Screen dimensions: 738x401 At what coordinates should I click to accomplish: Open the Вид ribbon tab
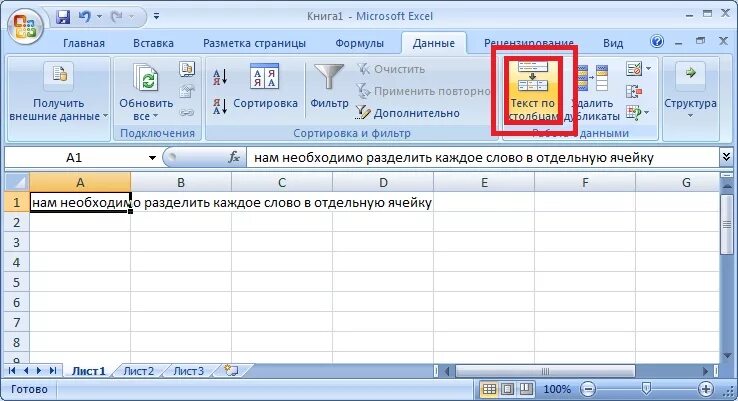(613, 43)
